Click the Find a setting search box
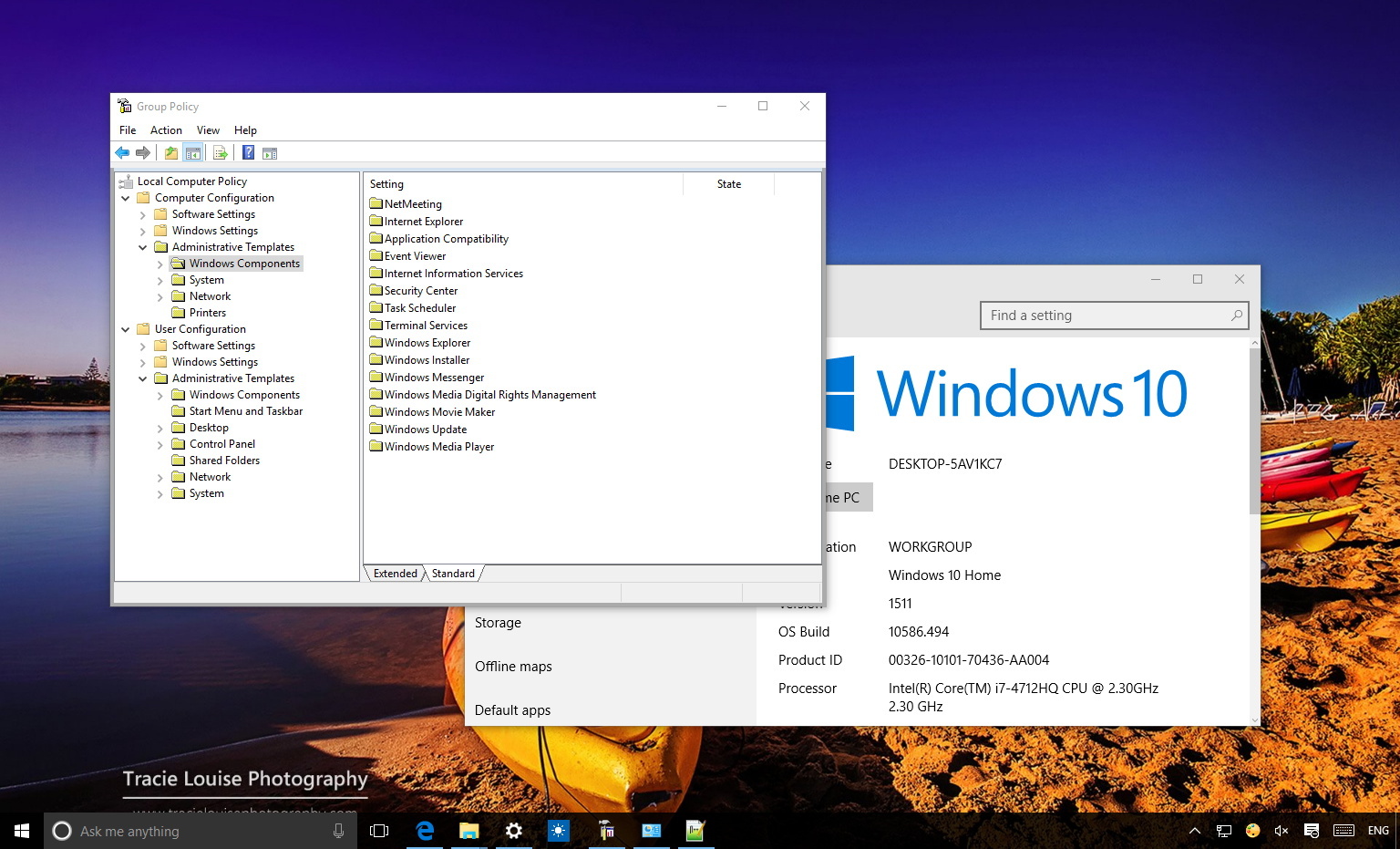 point(1103,316)
